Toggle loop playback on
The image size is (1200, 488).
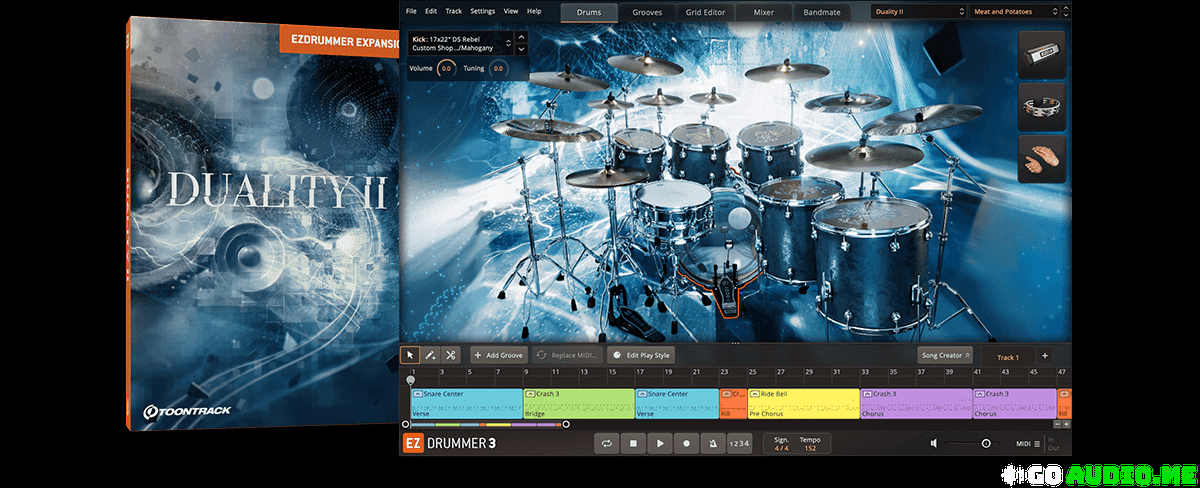[x=606, y=443]
